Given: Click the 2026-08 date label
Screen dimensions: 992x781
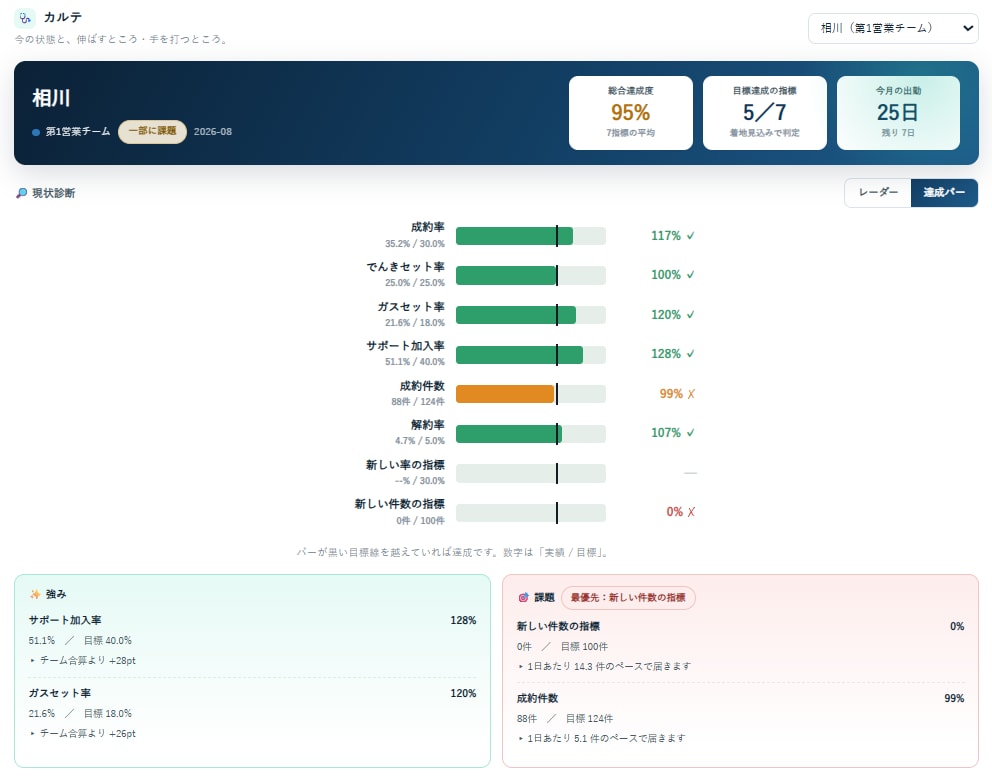Looking at the screenshot, I should coord(213,132).
